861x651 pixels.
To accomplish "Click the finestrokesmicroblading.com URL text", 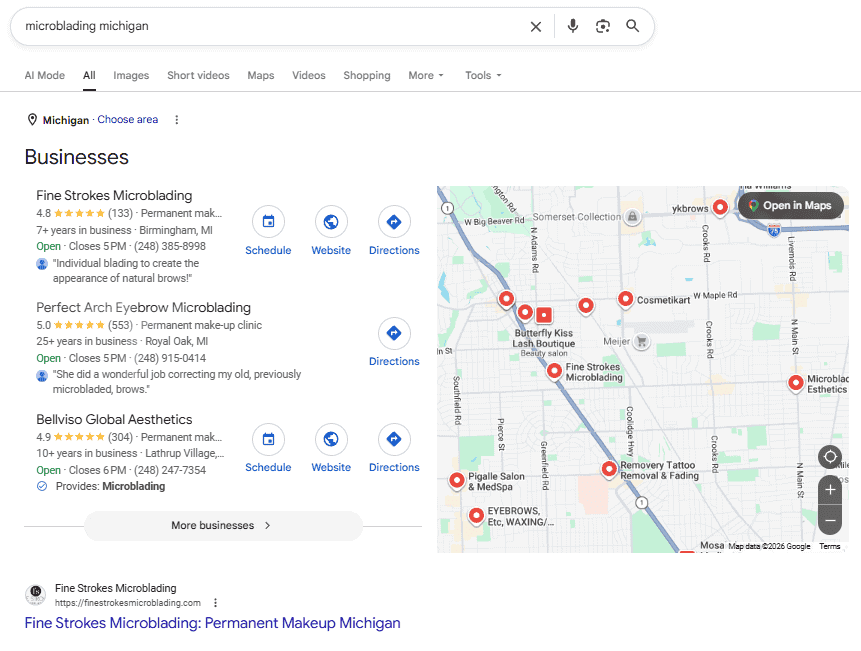I will (x=127, y=603).
